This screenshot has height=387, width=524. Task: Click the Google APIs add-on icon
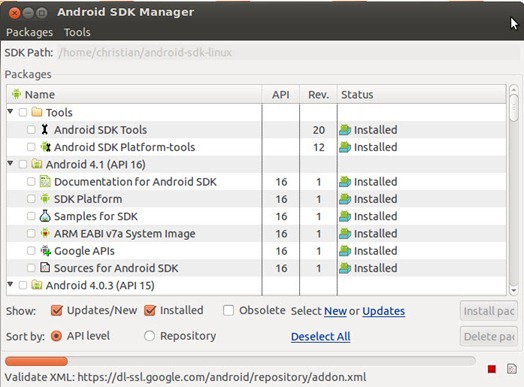45,251
